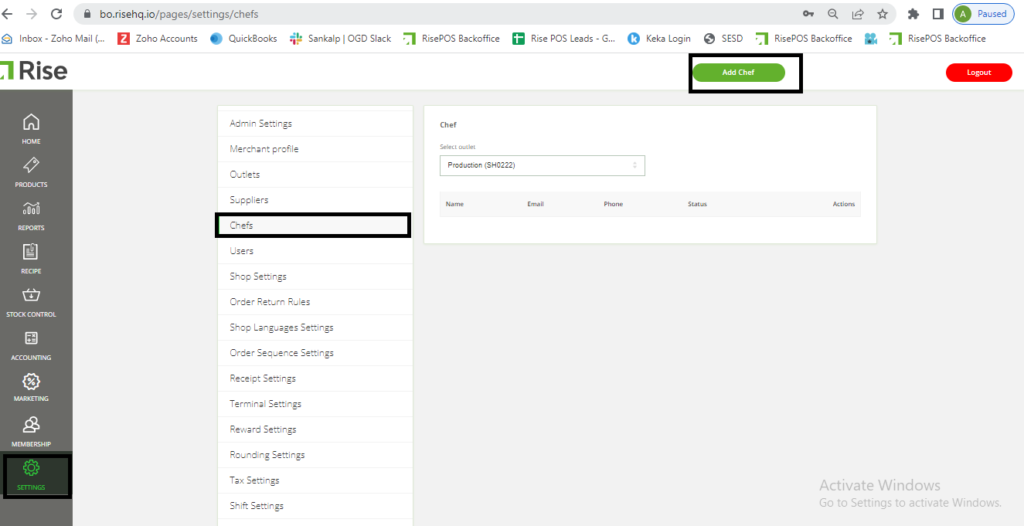Open Stock Control basket icon

[31, 295]
